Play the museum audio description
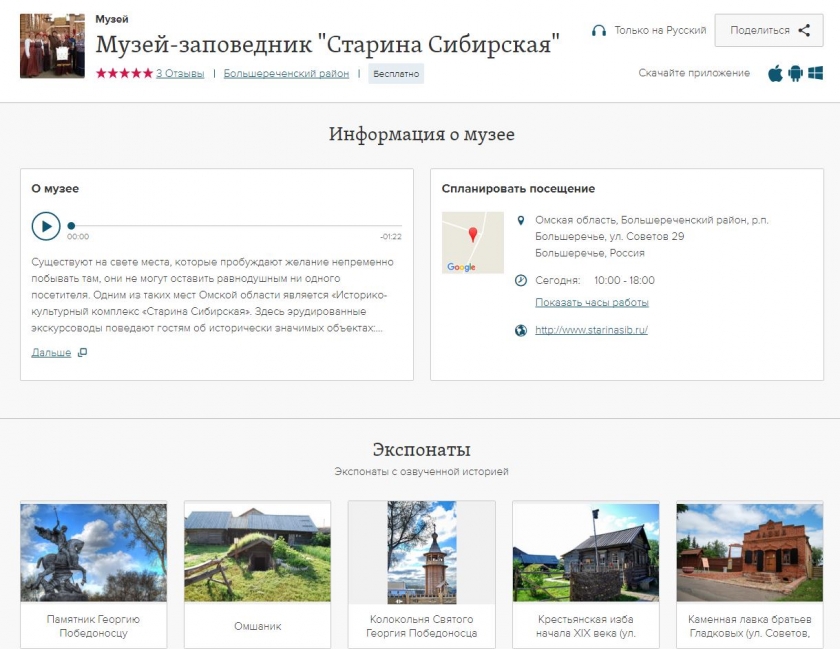Screen dimensions: 840x649 pyautogui.click(x=46, y=226)
